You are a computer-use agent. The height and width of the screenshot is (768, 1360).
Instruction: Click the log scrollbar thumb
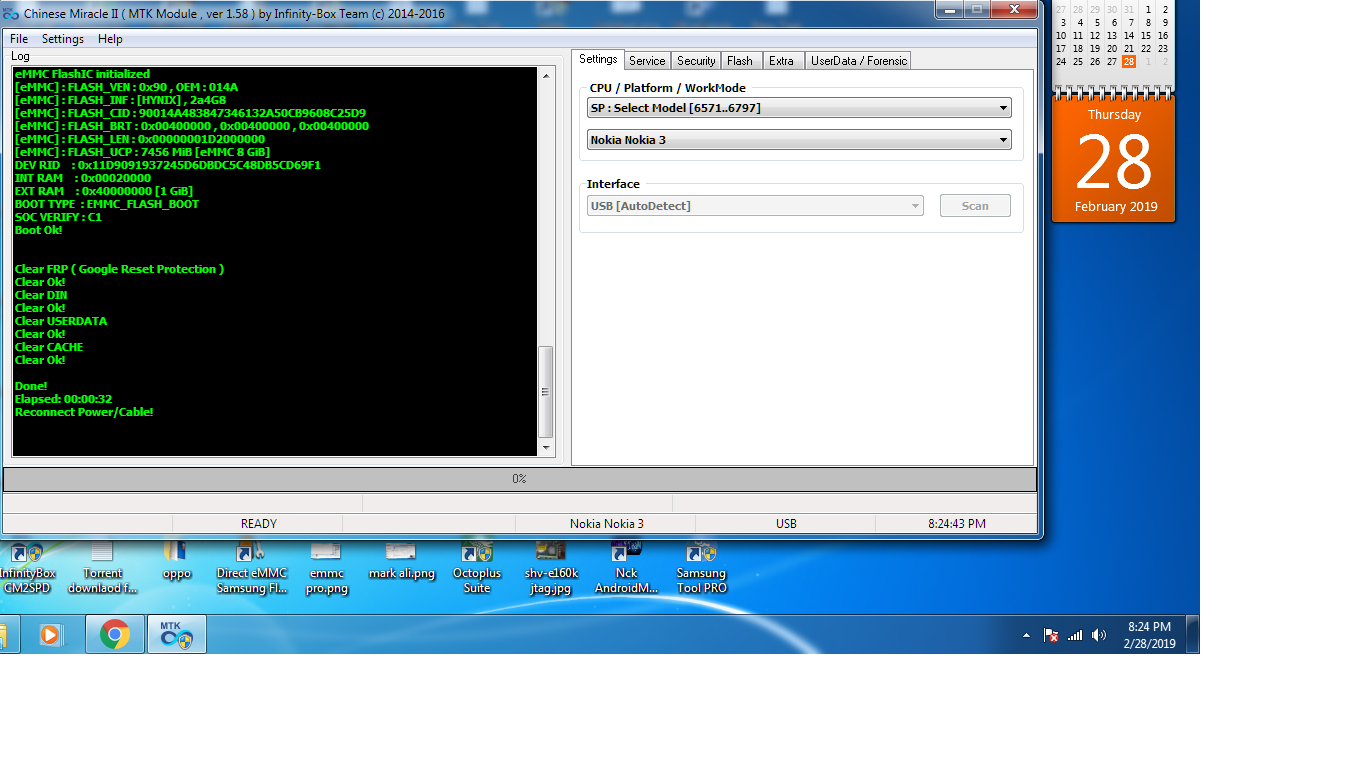click(x=546, y=392)
